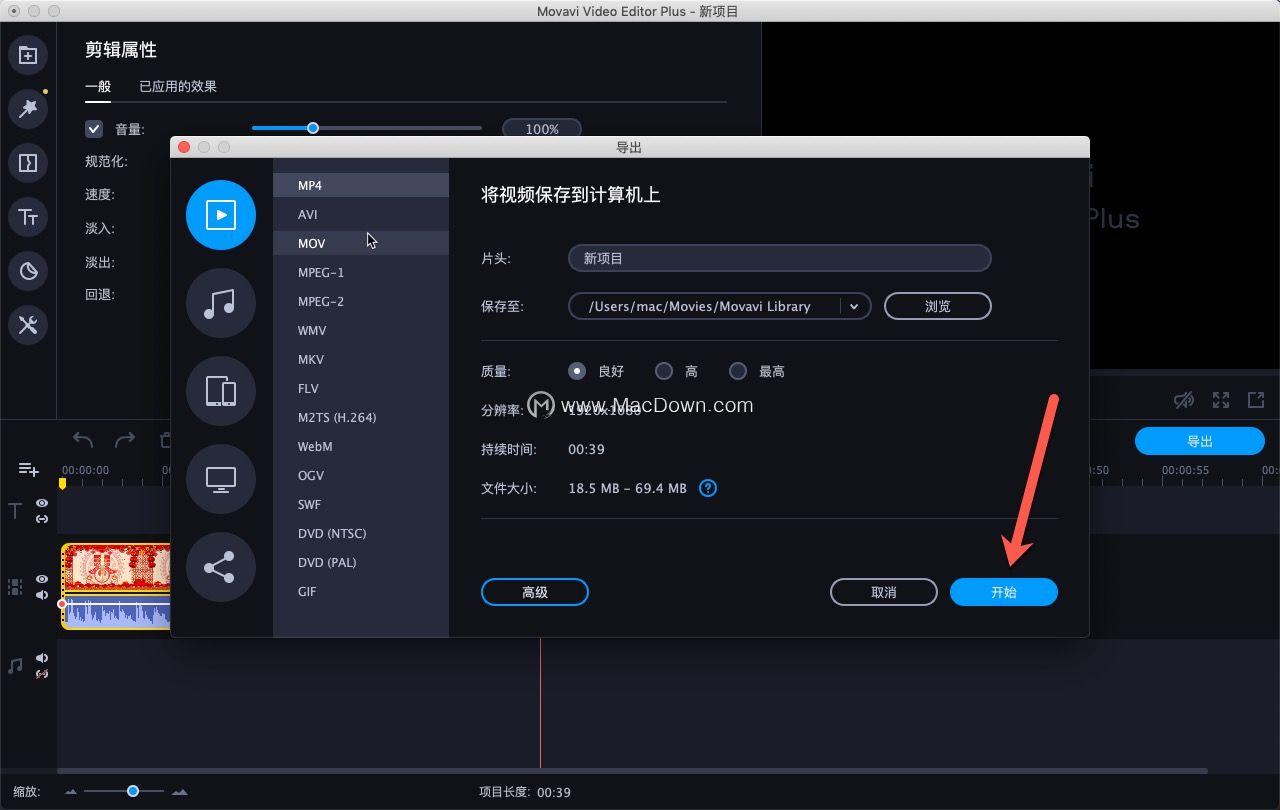Screen dimensions: 1280x810
Task: Select 良好 quality radio button
Action: 577,371
